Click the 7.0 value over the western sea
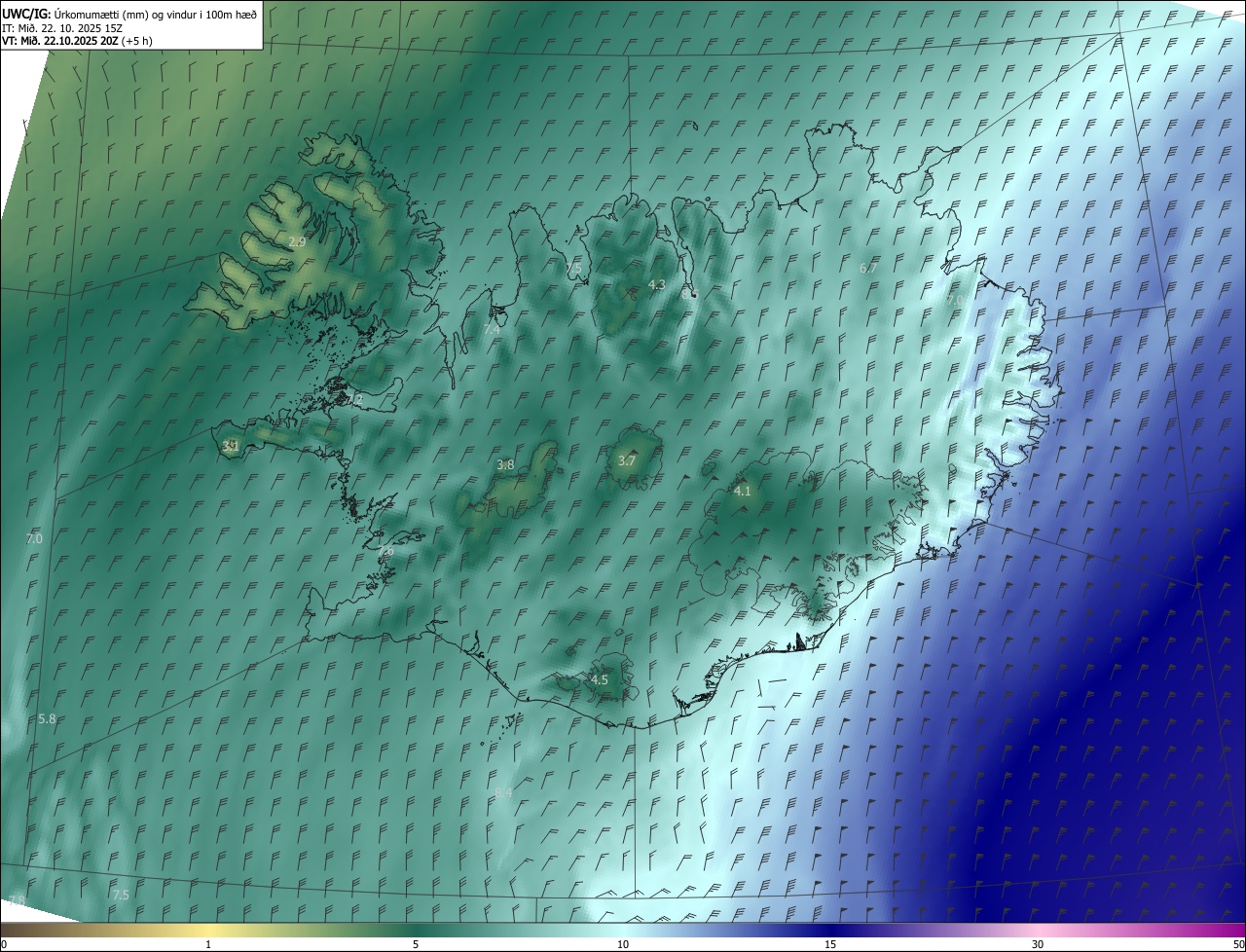Image resolution: width=1246 pixels, height=952 pixels. coord(34,538)
